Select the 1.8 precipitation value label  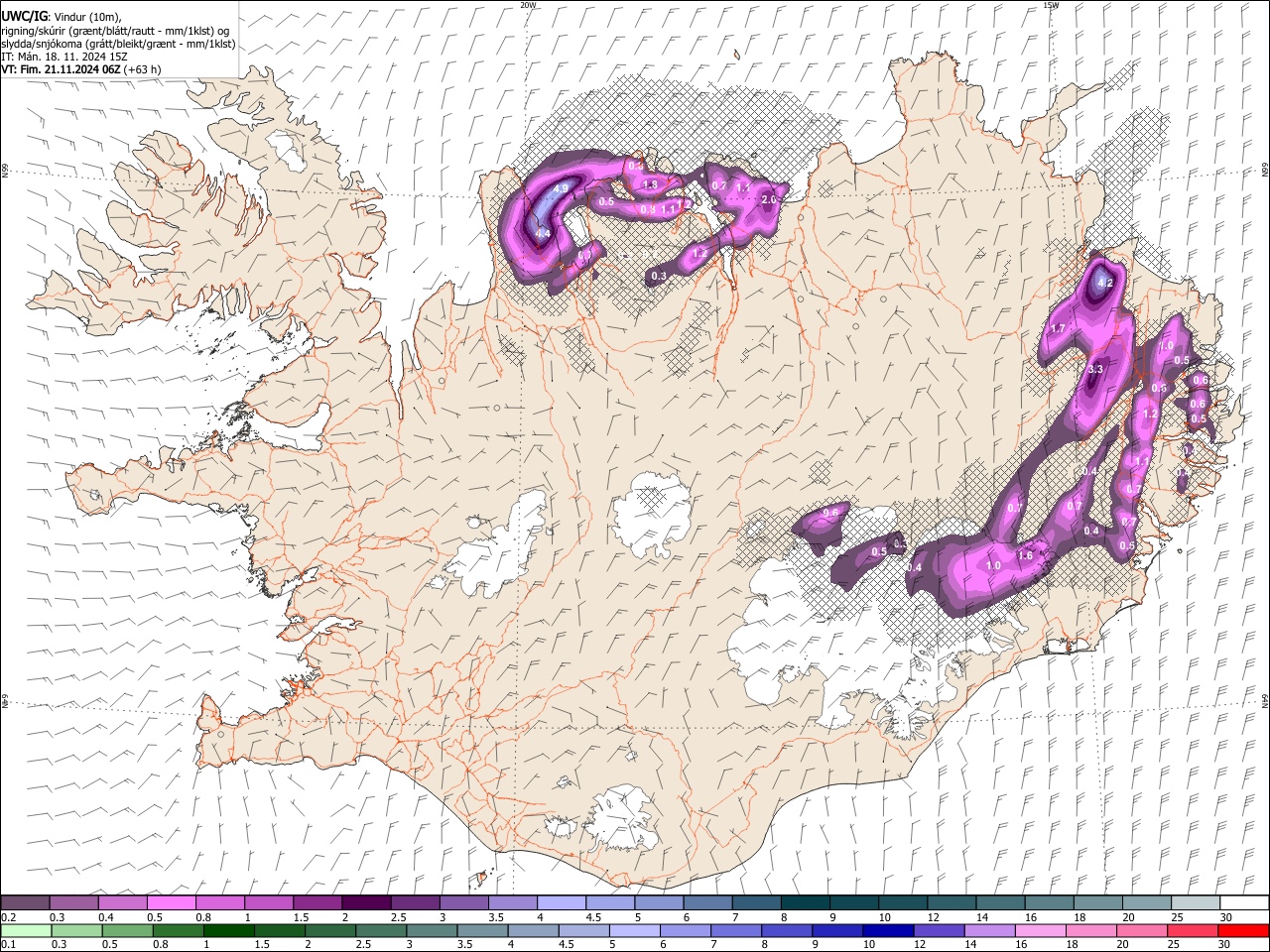(x=651, y=184)
